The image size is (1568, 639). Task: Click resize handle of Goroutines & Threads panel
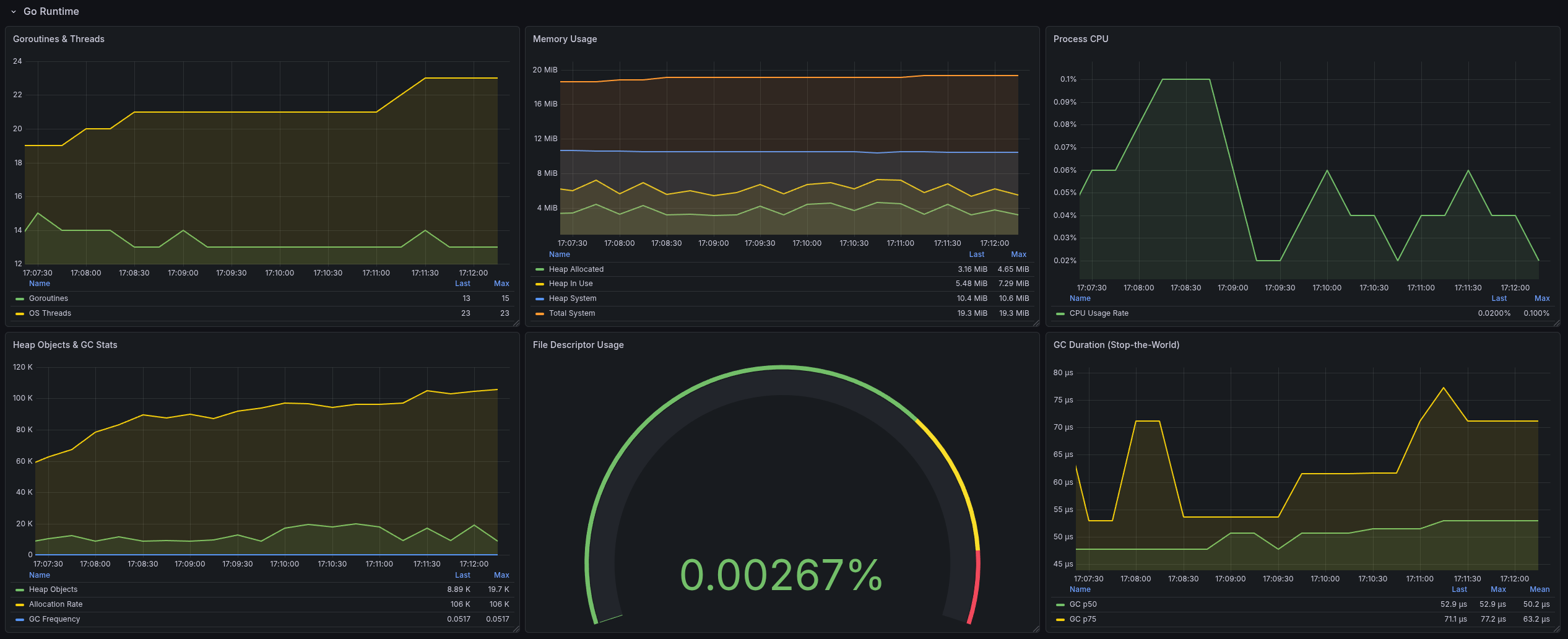[516, 323]
